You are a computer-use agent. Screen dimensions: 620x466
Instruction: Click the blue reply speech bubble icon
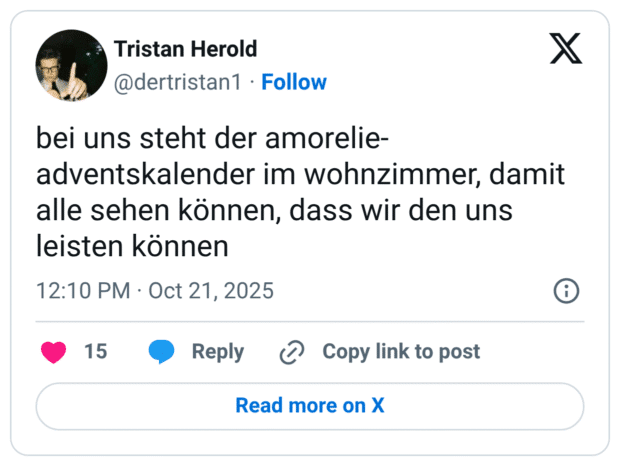[x=161, y=352]
